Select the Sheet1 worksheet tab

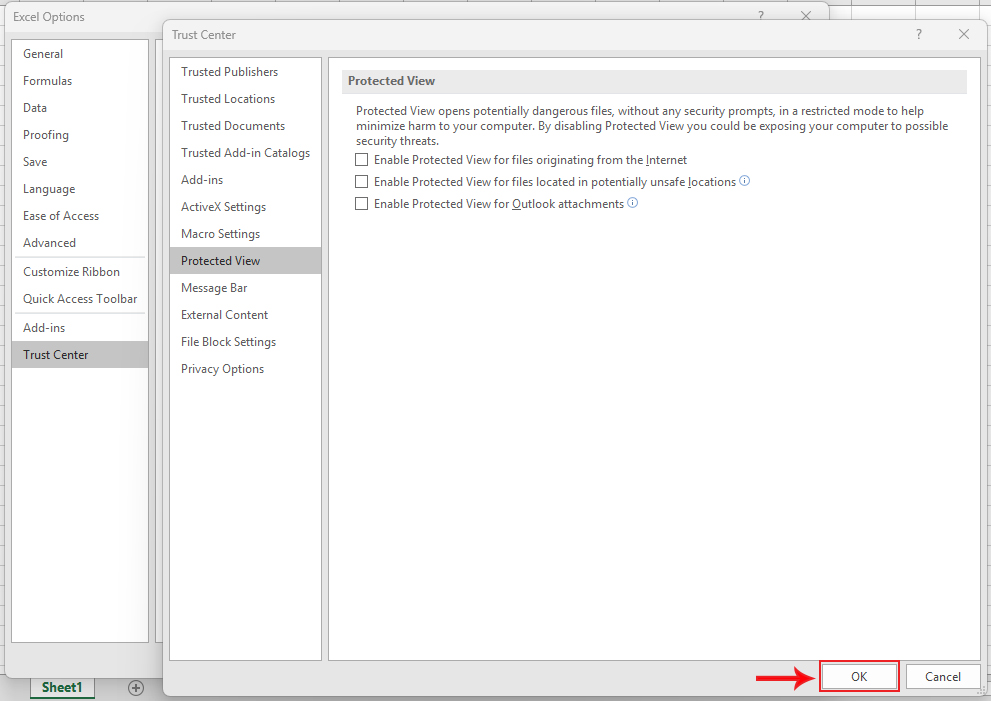(61, 688)
